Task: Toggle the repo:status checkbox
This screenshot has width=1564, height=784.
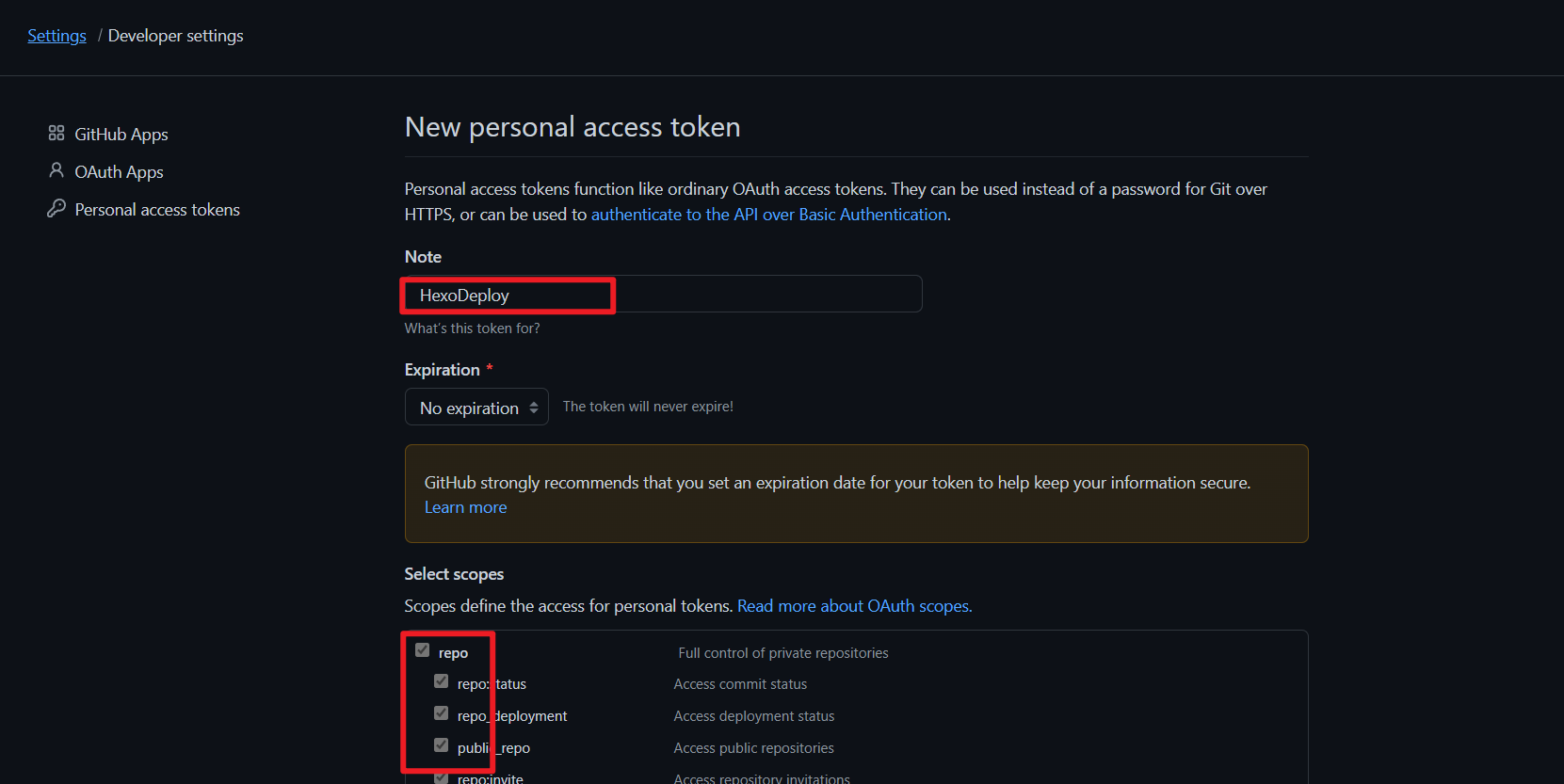Action: pos(442,681)
